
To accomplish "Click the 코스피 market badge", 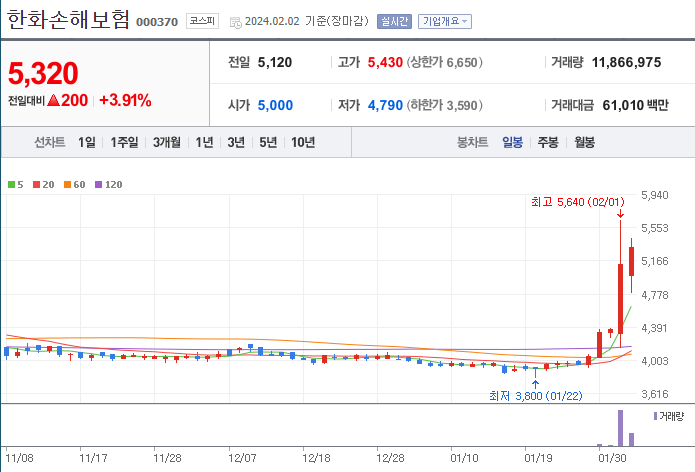I will [202, 21].
